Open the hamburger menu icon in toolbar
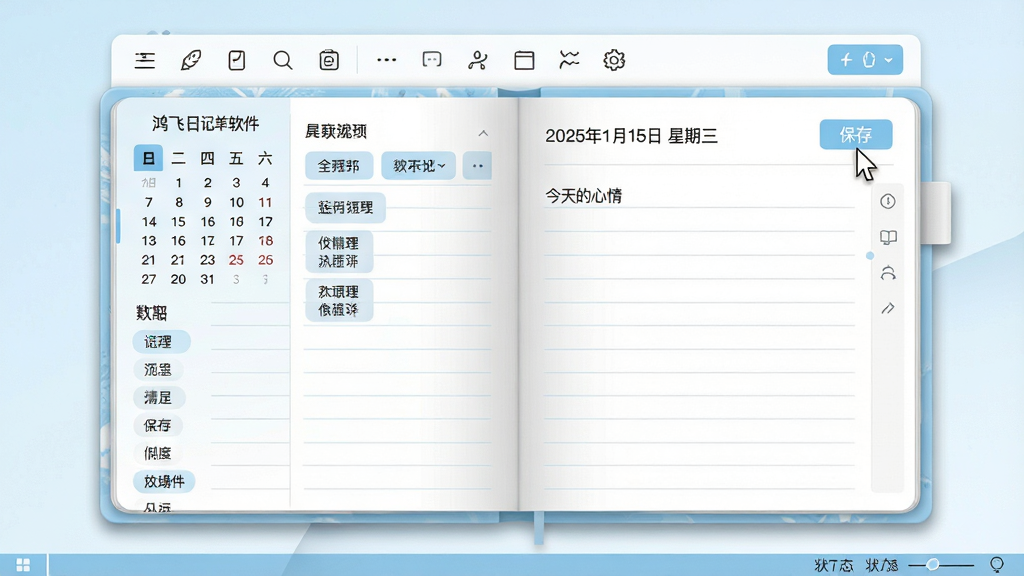This screenshot has height=576, width=1024. pyautogui.click(x=144, y=60)
